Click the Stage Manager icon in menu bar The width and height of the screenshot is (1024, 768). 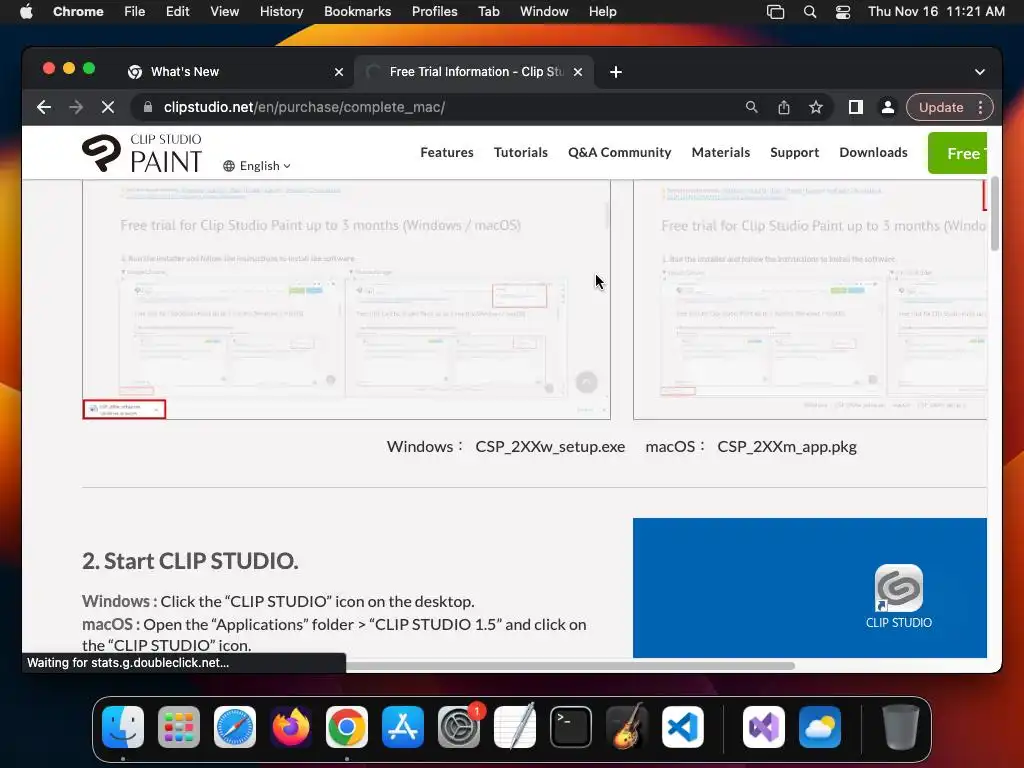pos(775,11)
